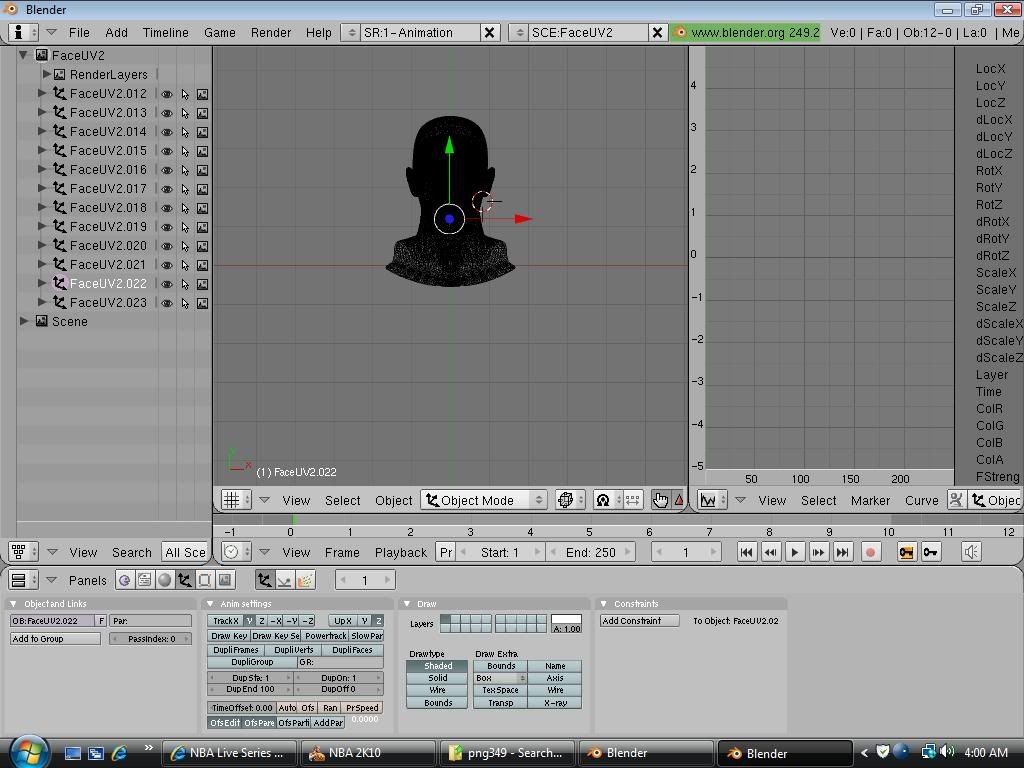Click the TimeOffset: 0.00 slider

[242, 708]
